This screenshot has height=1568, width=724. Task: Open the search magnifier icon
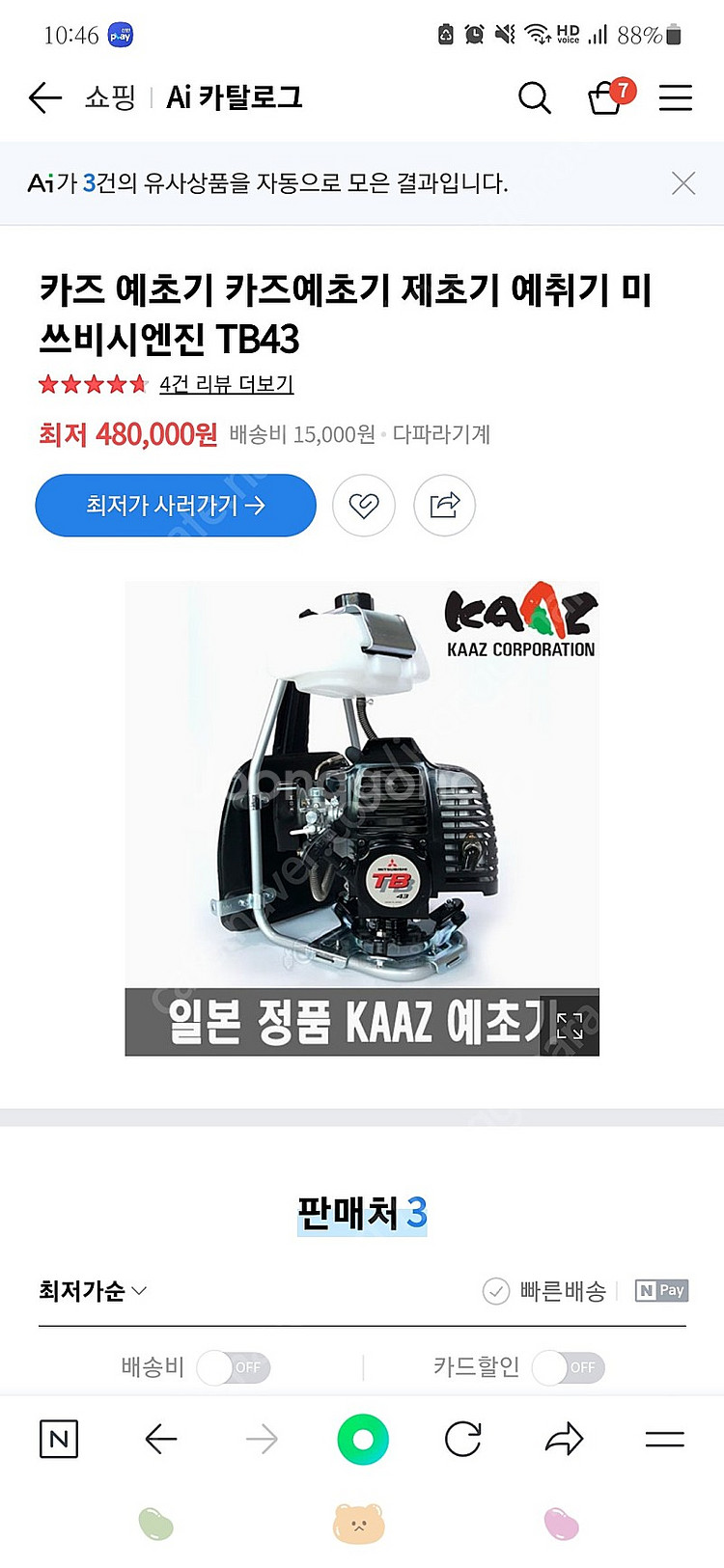[x=534, y=97]
